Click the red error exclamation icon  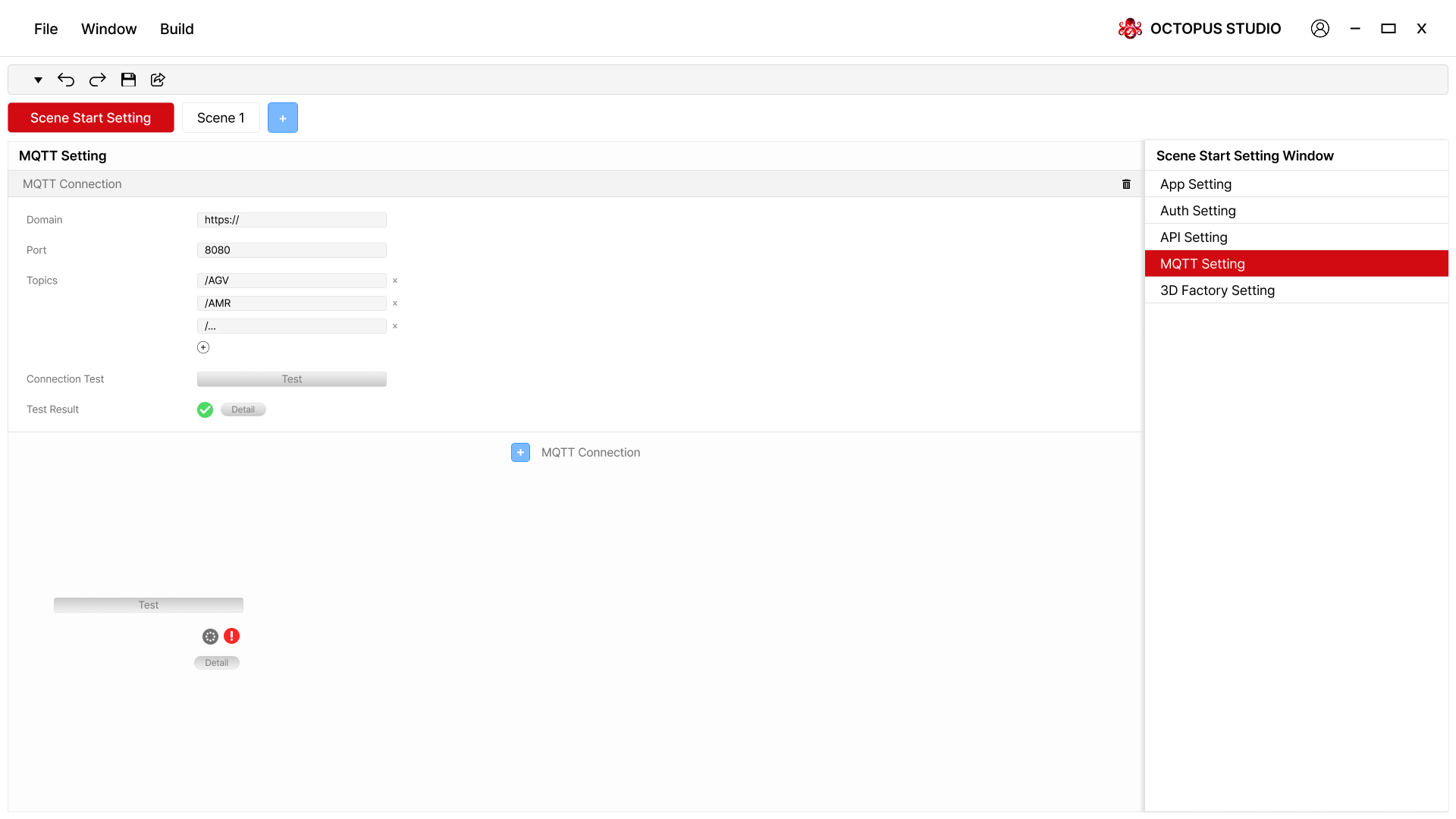pyautogui.click(x=232, y=636)
